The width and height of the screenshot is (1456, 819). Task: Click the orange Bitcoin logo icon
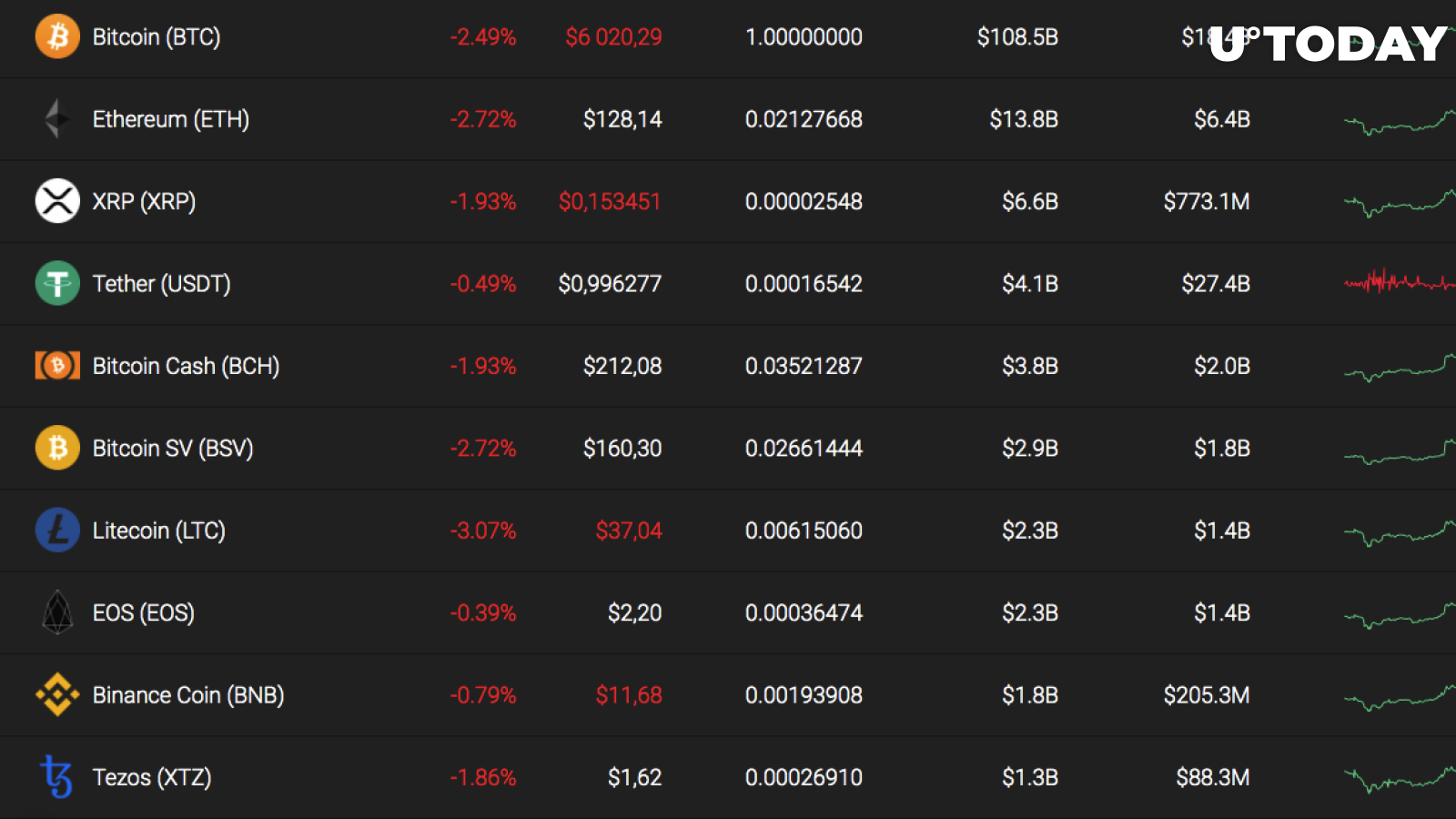click(x=57, y=36)
